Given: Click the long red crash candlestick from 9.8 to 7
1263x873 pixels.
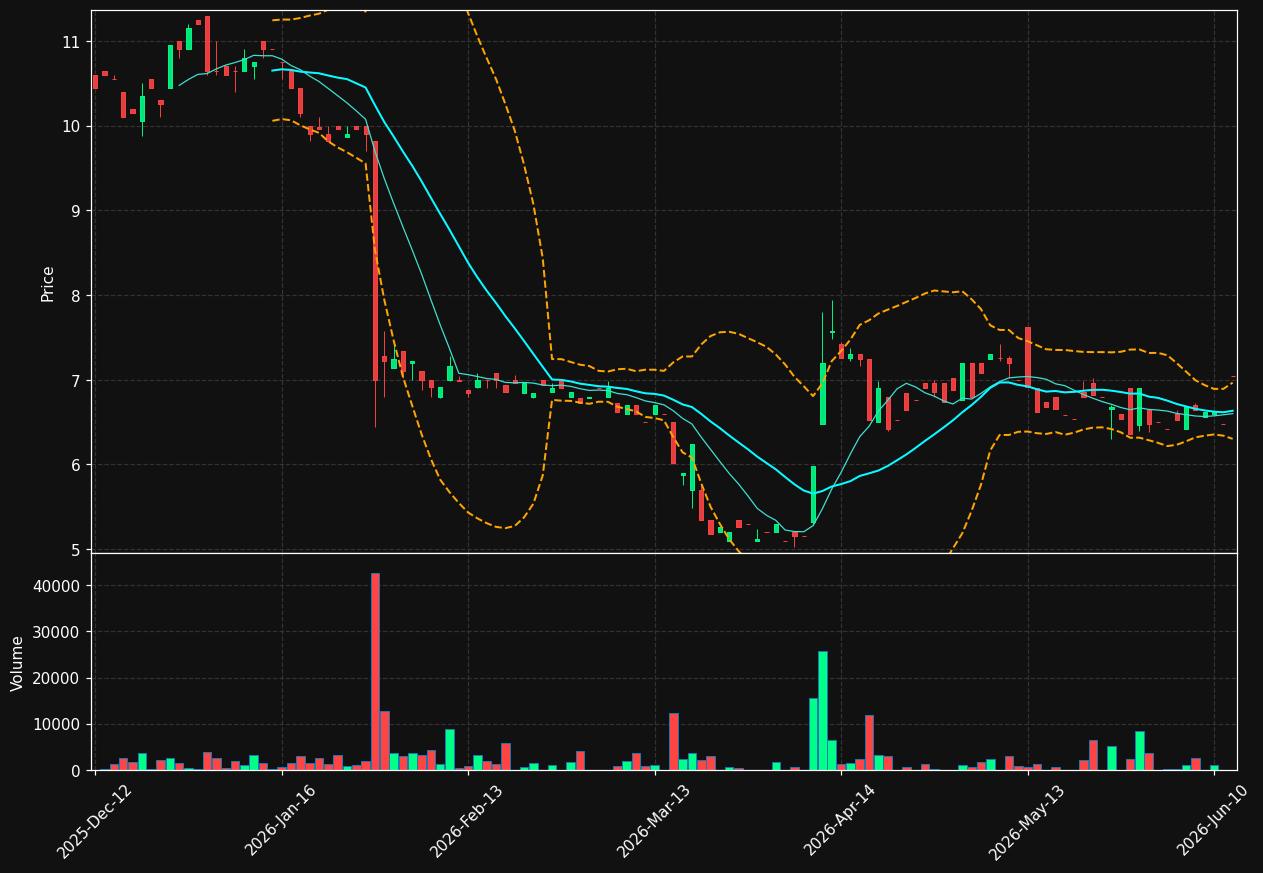Looking at the screenshot, I should 375,261.
